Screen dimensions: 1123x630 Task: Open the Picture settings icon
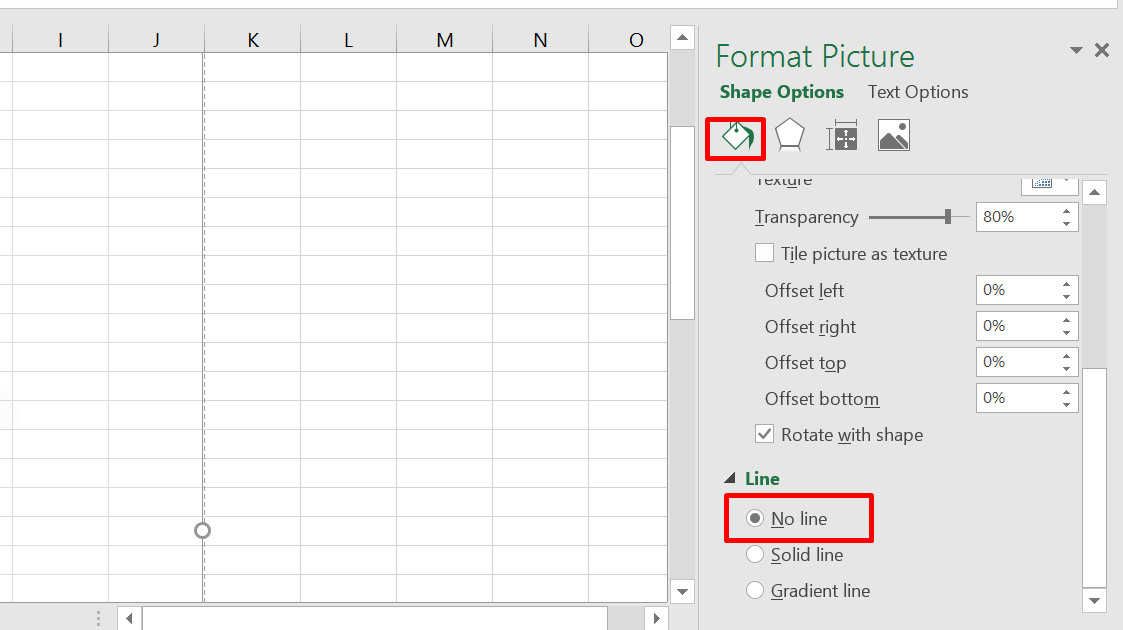pyautogui.click(x=893, y=134)
